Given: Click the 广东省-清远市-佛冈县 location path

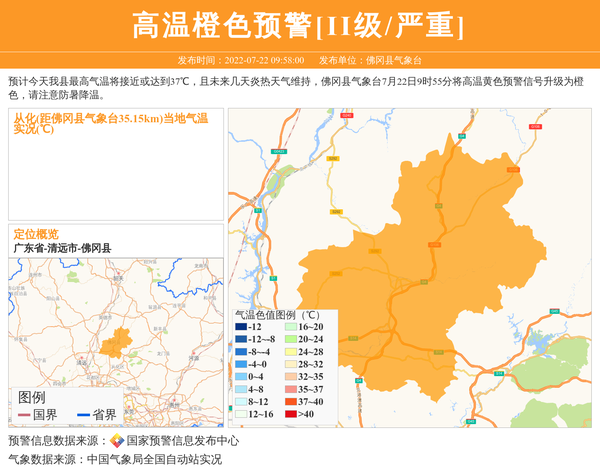Looking at the screenshot, I should 63,248.
